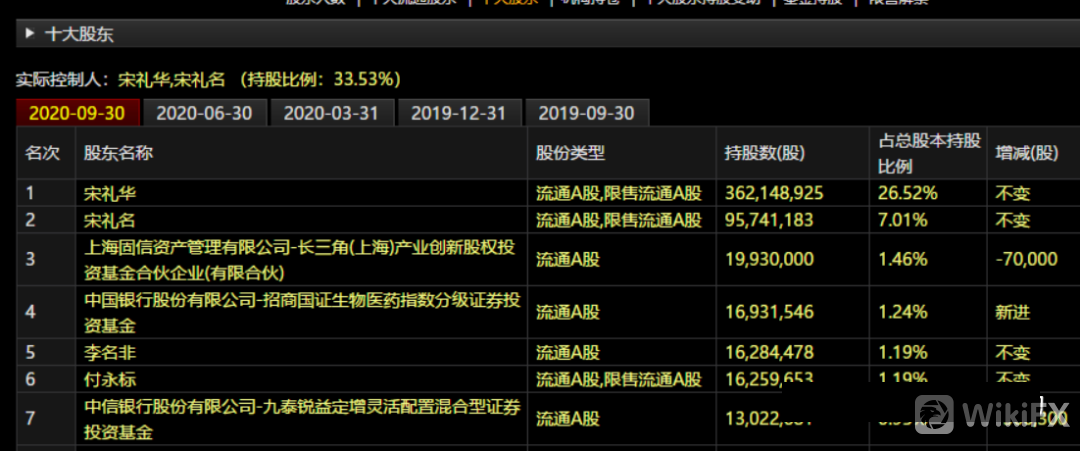The image size is (1080, 451).
Task: Select the 2020-09-30 date tab
Action: 77,113
